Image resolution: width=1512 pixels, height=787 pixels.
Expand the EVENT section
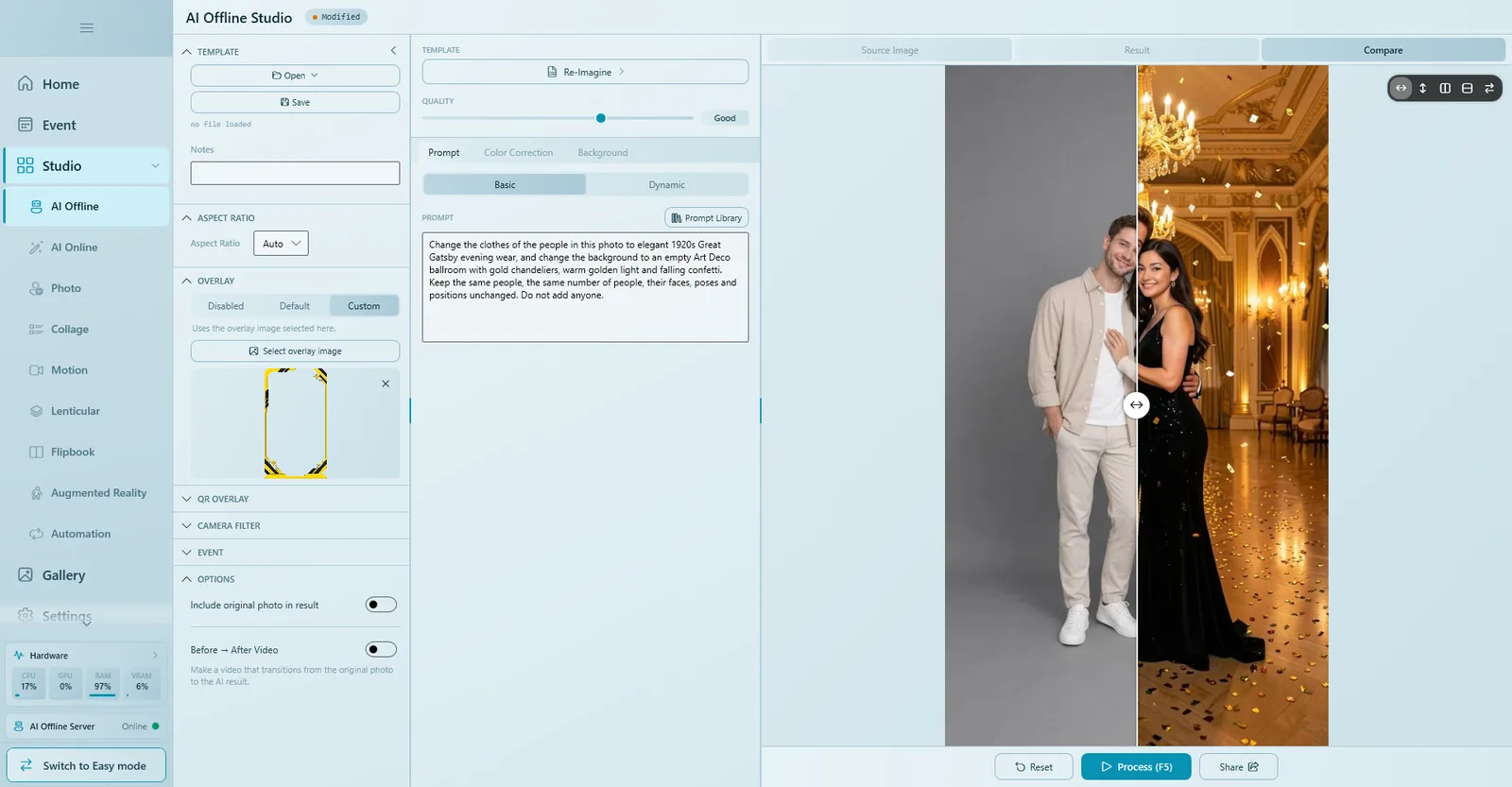pyautogui.click(x=292, y=553)
